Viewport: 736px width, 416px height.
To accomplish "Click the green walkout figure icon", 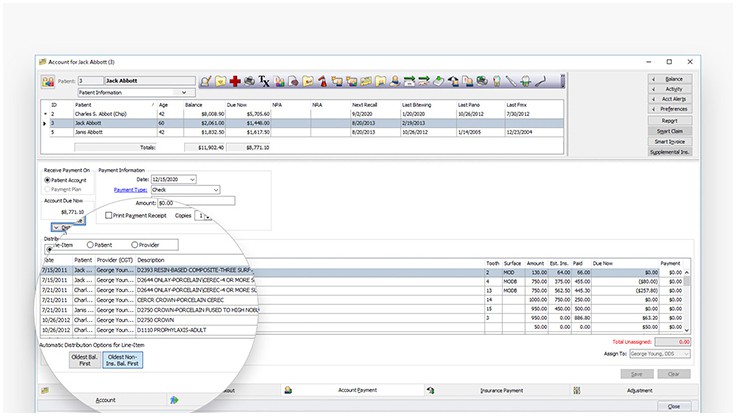I will coord(174,400).
